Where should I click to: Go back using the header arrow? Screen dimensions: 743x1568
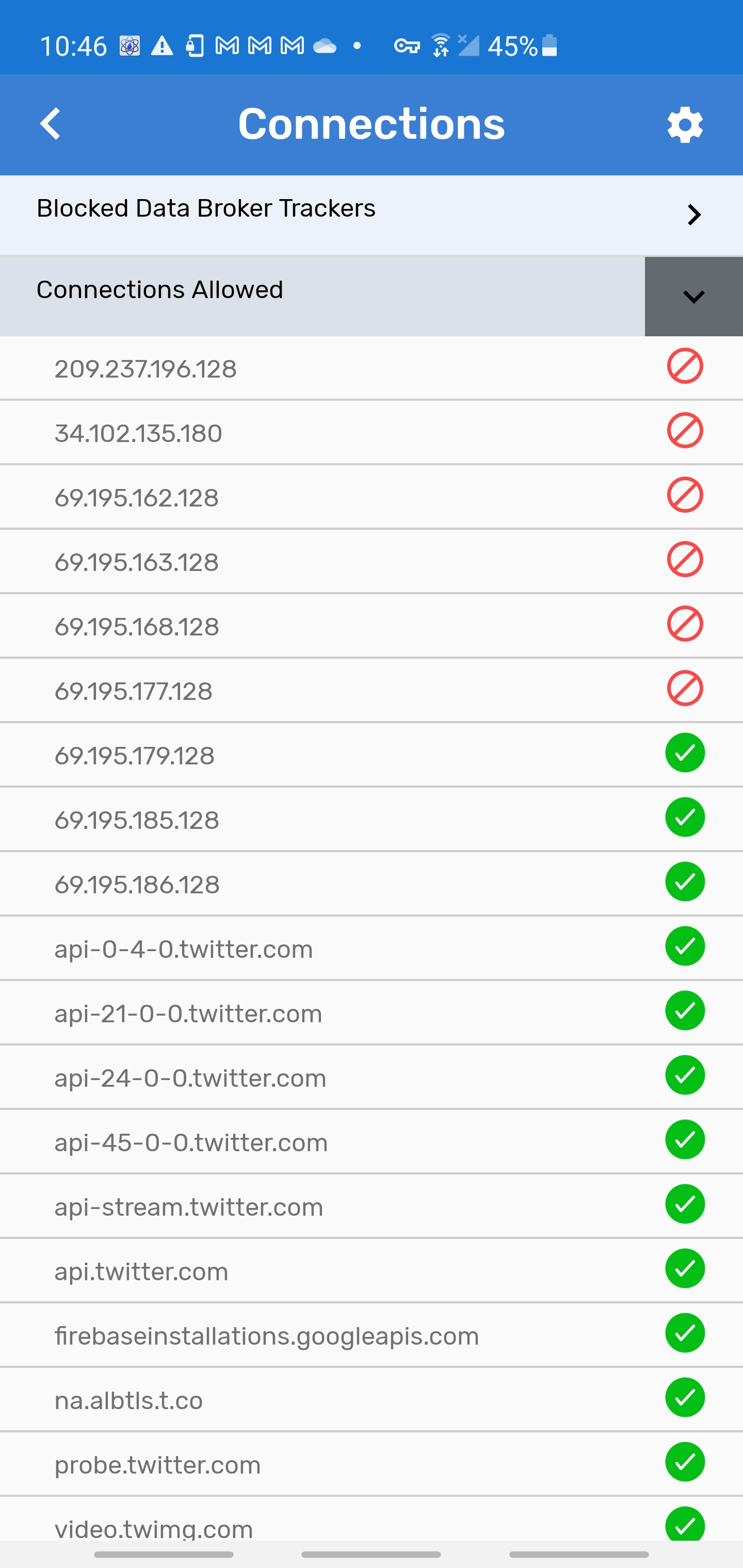coord(51,124)
